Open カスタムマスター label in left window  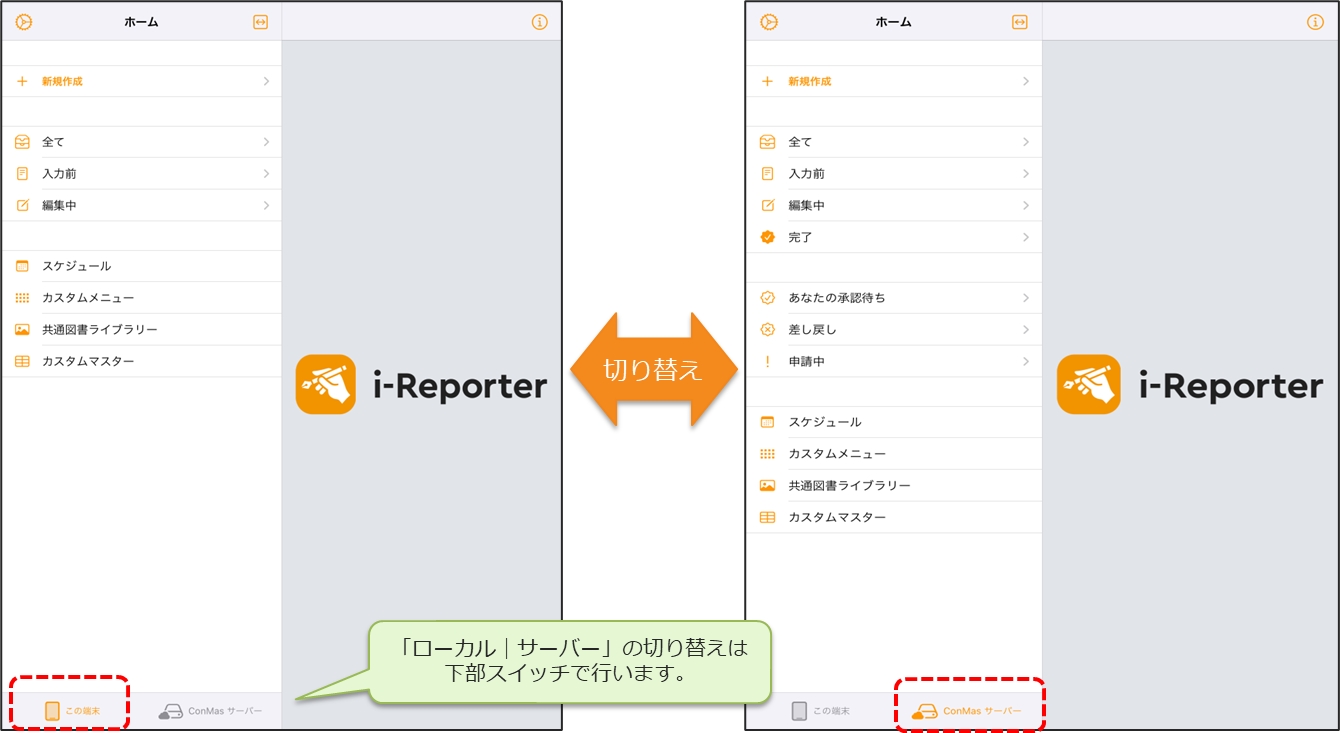pyautogui.click(x=88, y=361)
